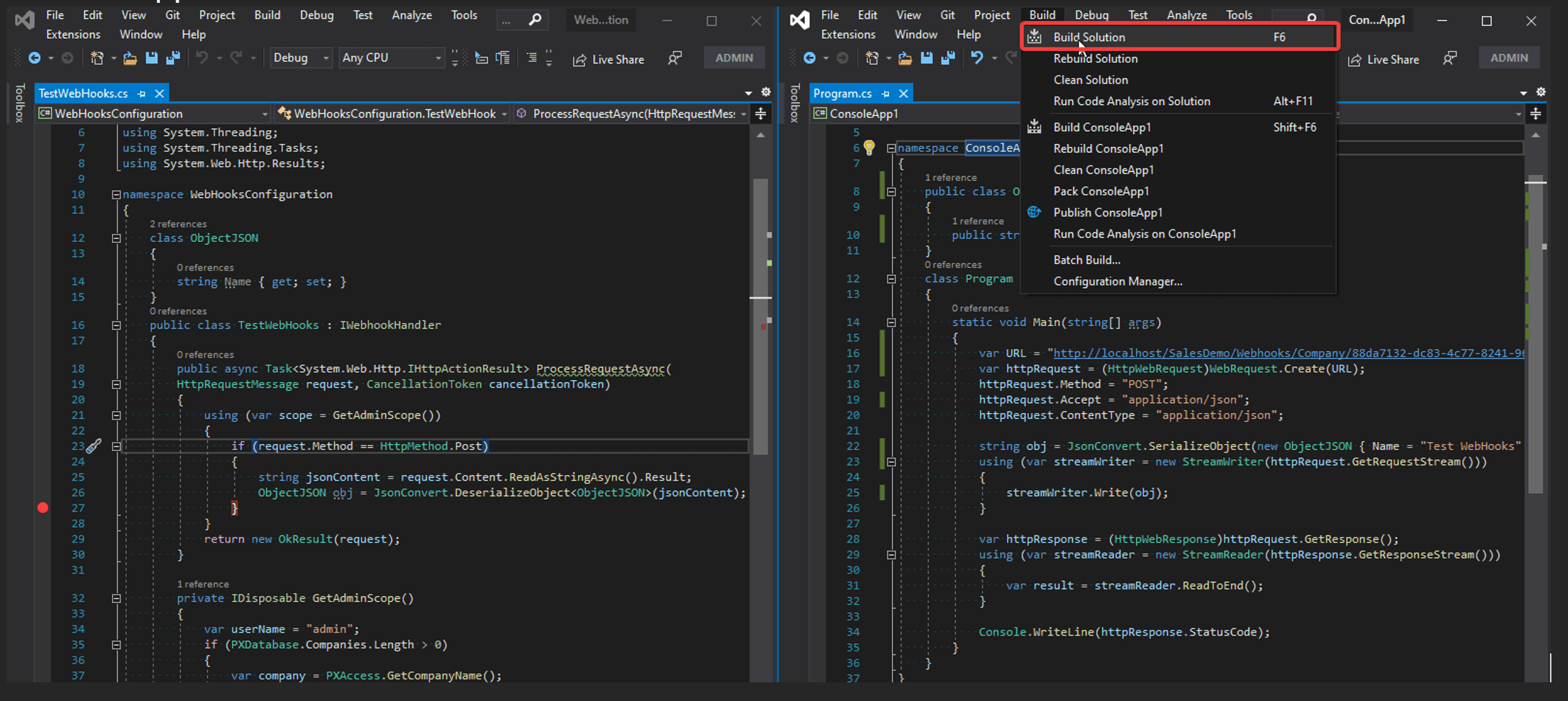Choose Build Solution from Build menu

[x=1179, y=37]
